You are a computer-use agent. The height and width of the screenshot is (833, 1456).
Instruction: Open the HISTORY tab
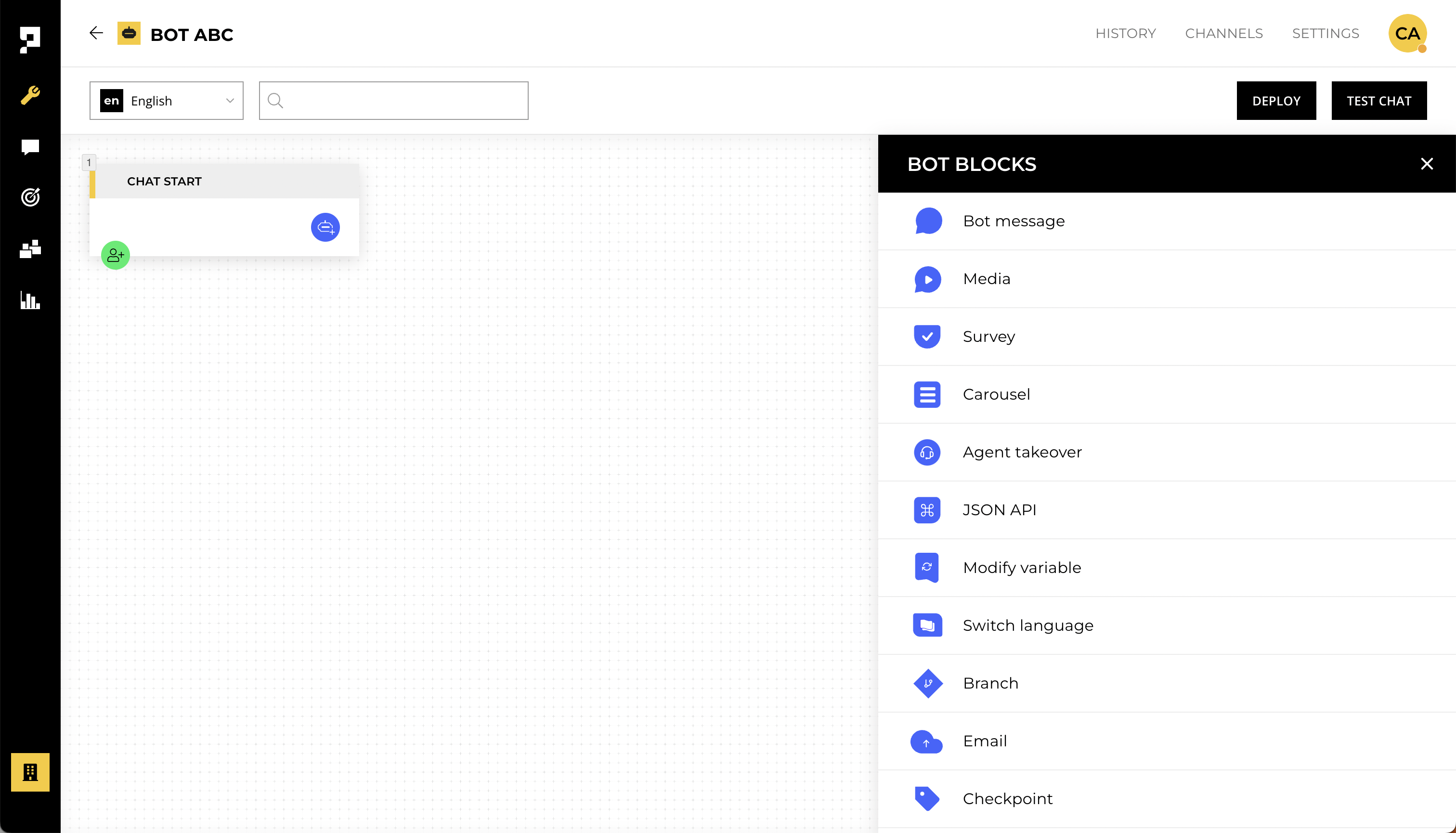click(x=1125, y=33)
